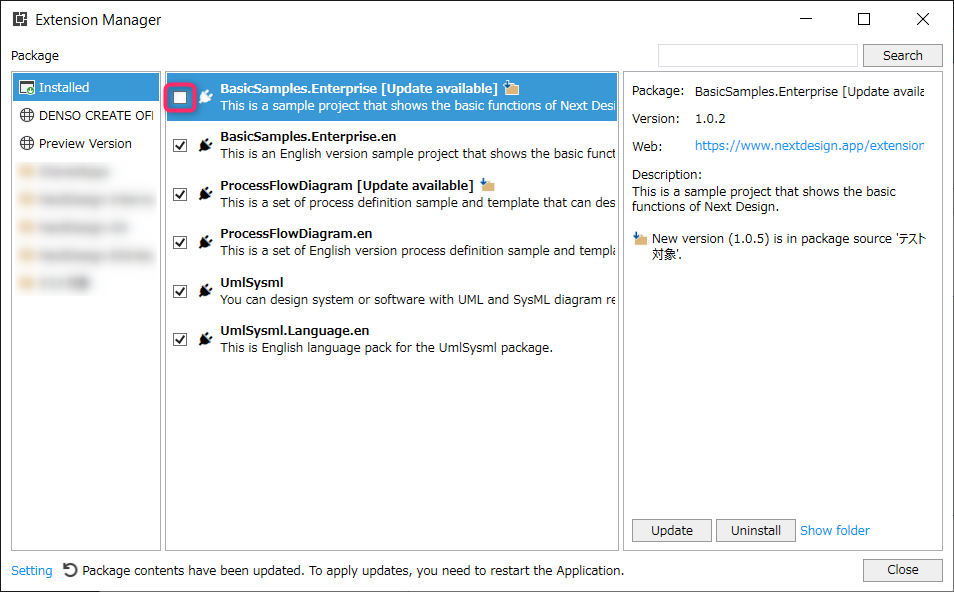Click the Installed package source icon
This screenshot has width=954, height=592.
pos(27,88)
